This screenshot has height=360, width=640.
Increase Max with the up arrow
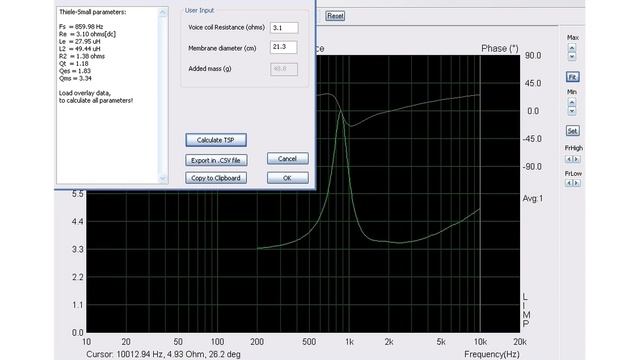572,48
